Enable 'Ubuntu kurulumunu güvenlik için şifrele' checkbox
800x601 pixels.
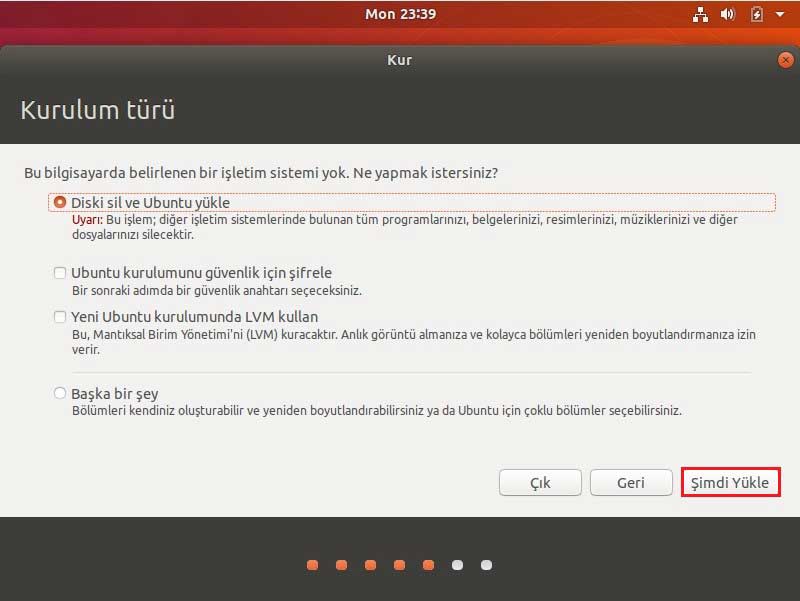[60, 273]
